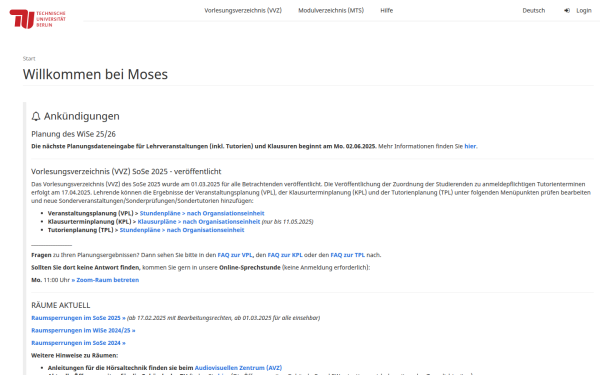Open VPL Stundenpläne nach Organisationseinheit link
Viewport: 600px width, 375px height.
(x=202, y=213)
